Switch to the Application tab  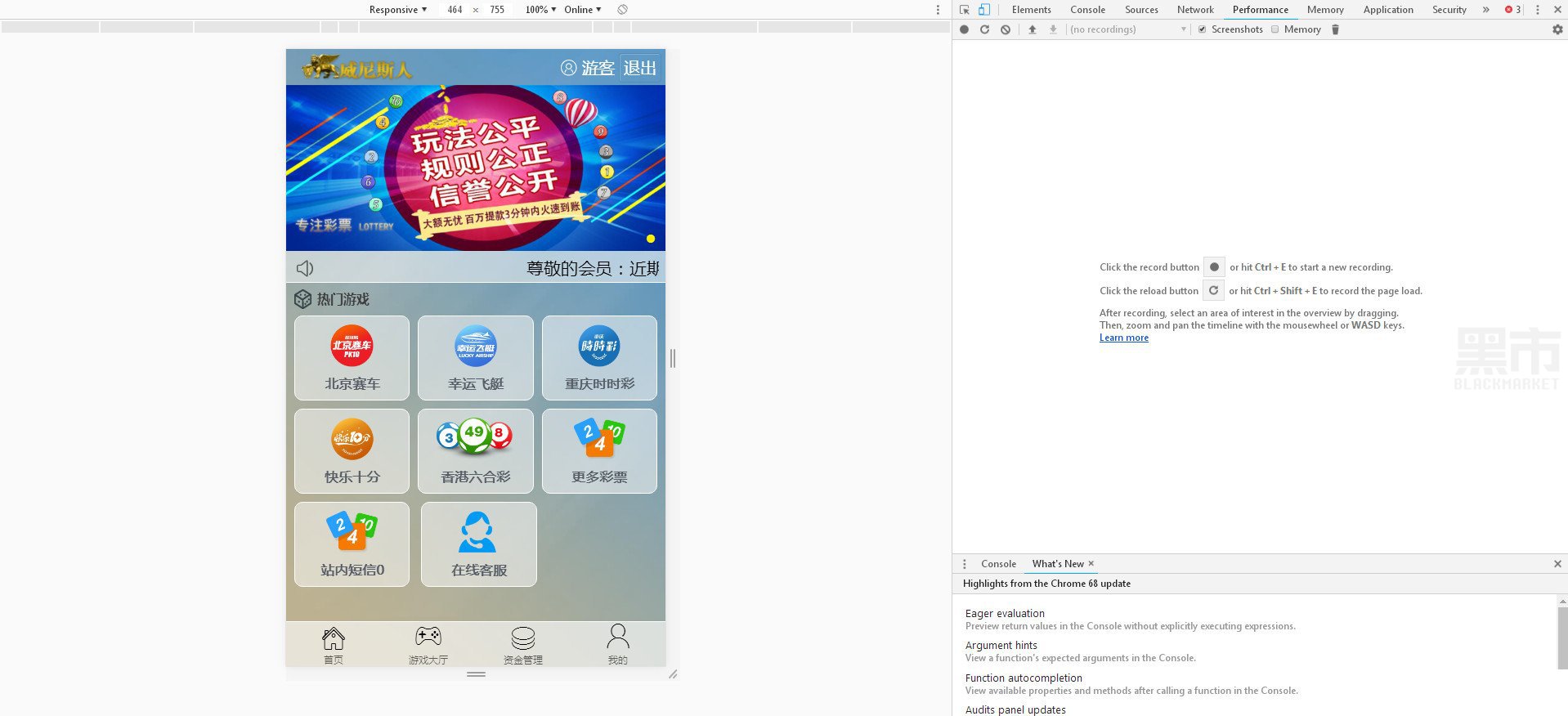click(1388, 10)
